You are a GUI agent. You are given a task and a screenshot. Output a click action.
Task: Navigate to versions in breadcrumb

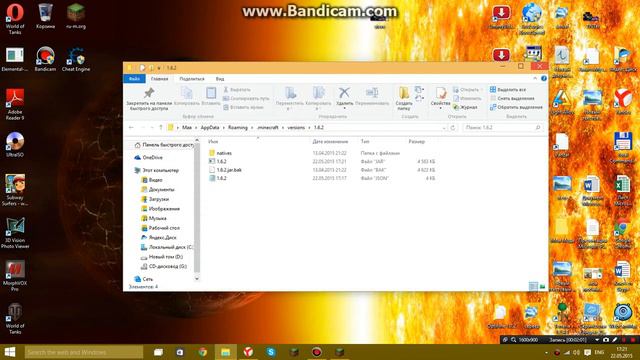point(296,128)
